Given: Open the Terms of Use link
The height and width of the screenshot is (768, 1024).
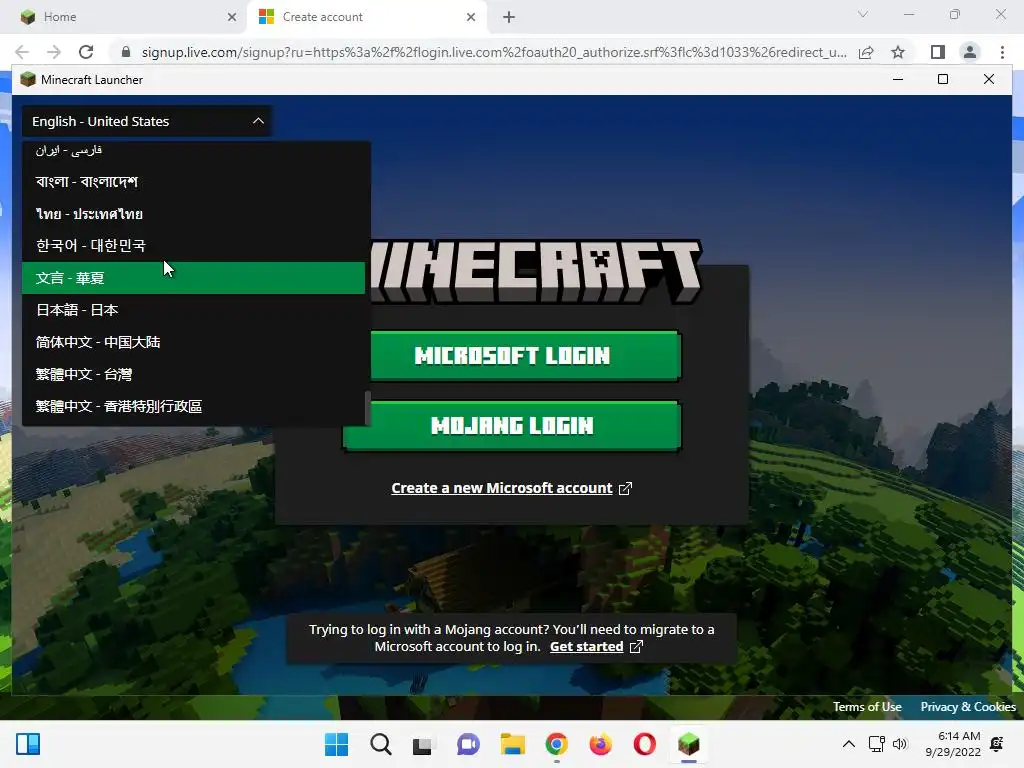Looking at the screenshot, I should coord(867,707).
